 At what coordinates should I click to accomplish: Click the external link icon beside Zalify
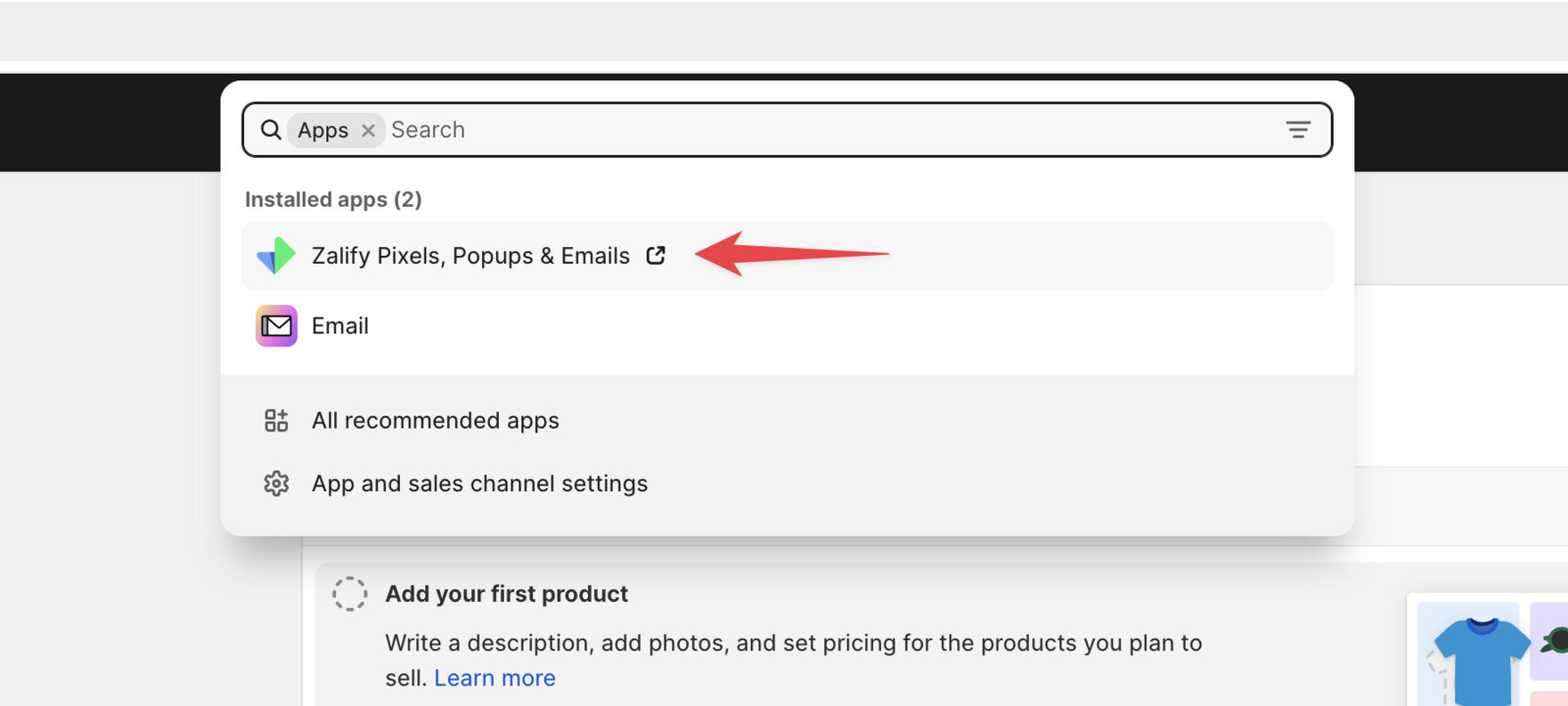point(656,256)
